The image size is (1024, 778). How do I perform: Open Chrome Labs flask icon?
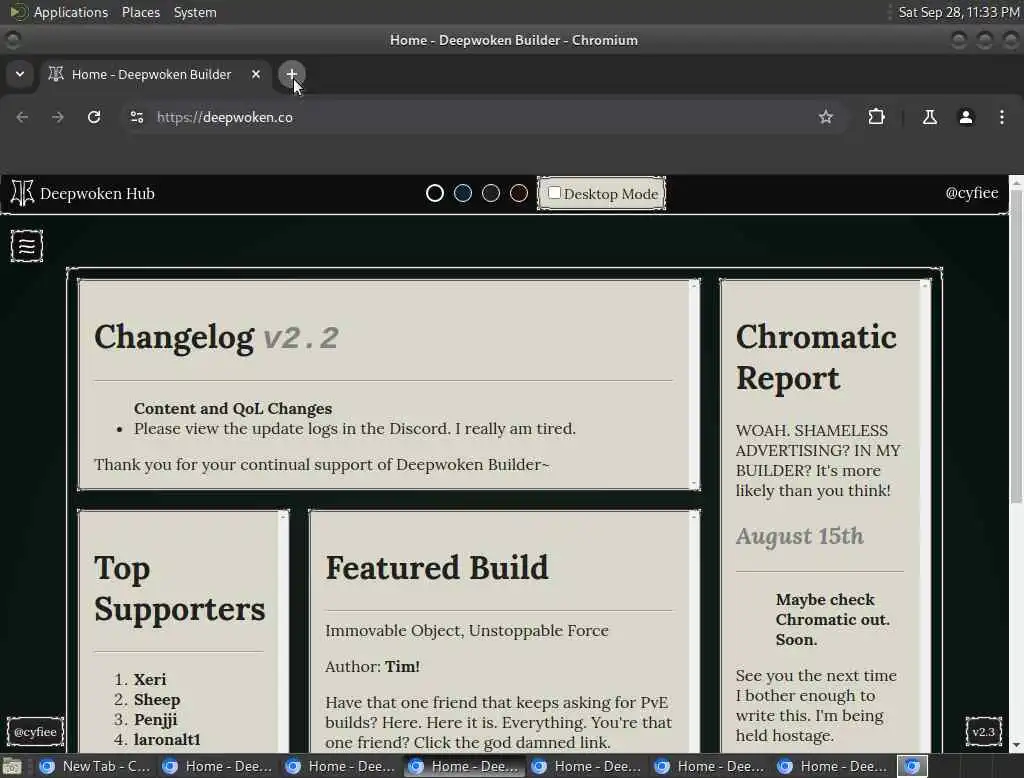coord(929,117)
